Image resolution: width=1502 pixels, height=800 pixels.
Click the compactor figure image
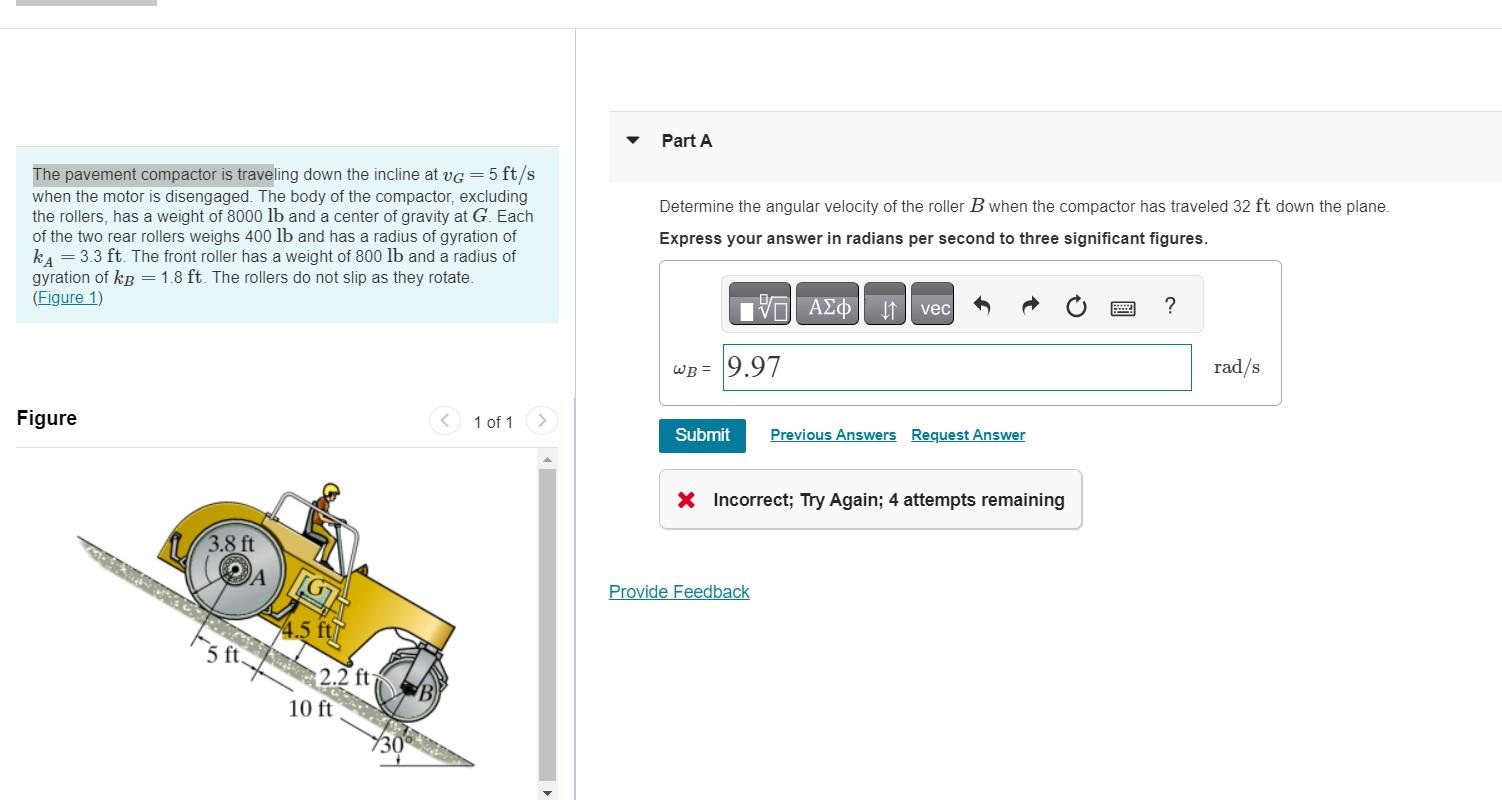click(x=276, y=623)
